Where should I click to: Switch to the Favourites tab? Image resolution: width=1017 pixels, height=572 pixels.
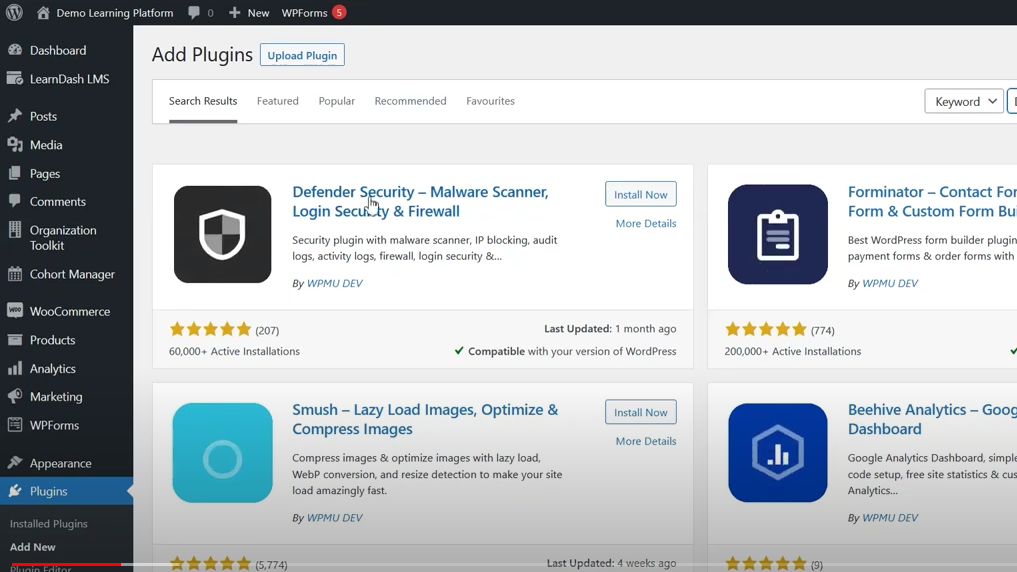(490, 101)
